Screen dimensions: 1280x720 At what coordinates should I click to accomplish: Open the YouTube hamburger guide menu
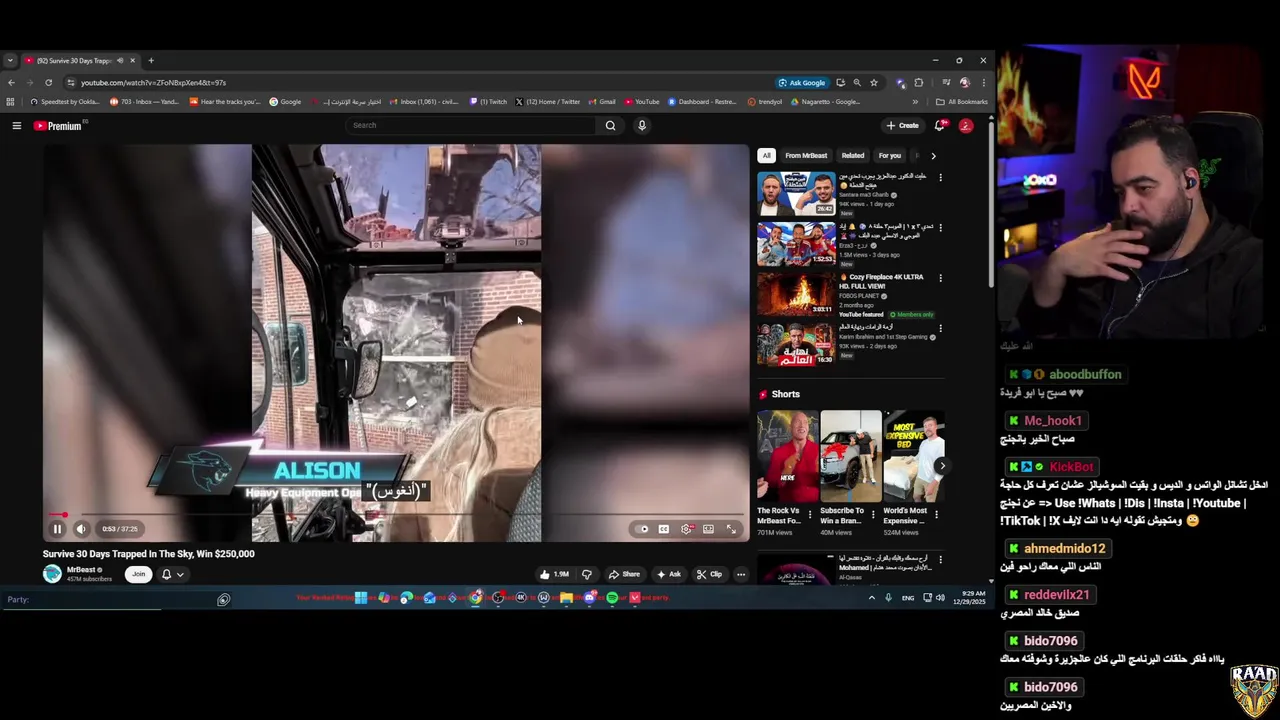17,126
